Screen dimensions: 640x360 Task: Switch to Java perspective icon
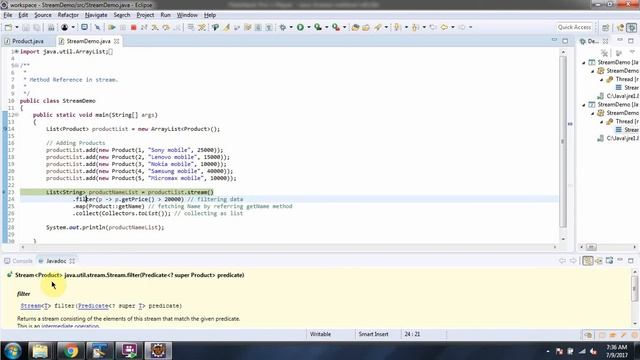621,27
